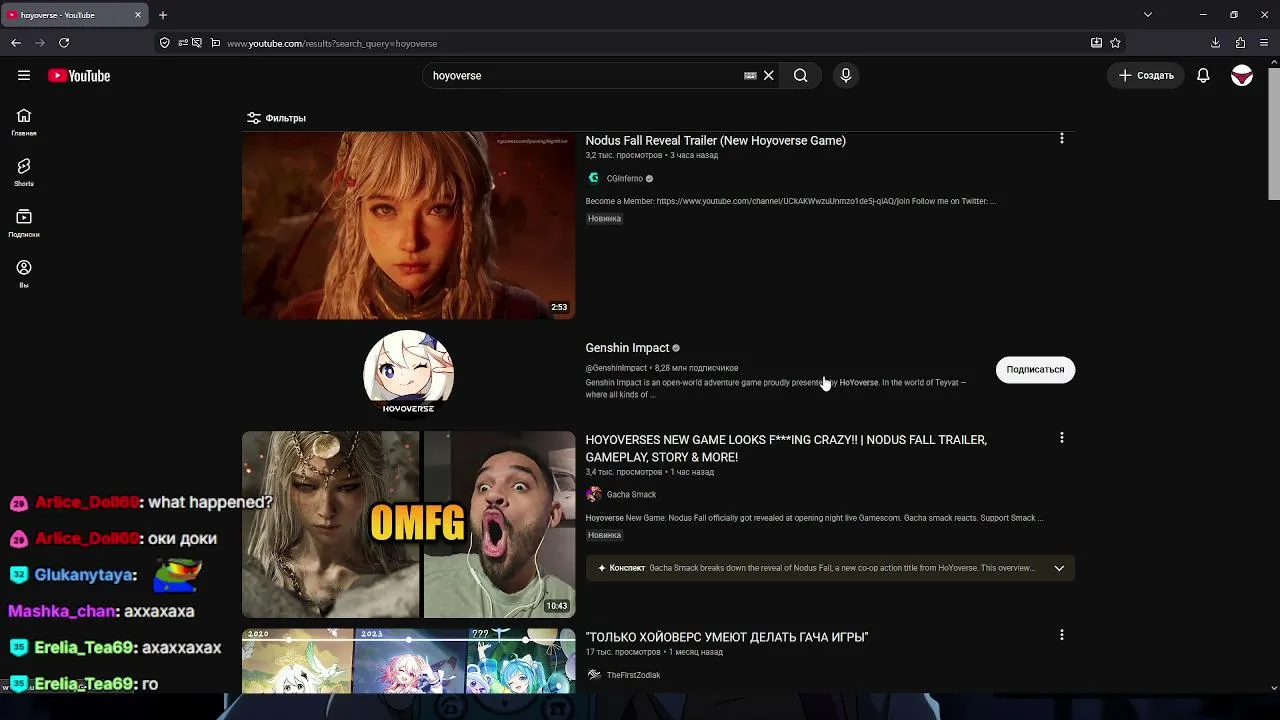This screenshot has height=720, width=1280.
Task: Run the search with magnifier button
Action: coord(801,76)
